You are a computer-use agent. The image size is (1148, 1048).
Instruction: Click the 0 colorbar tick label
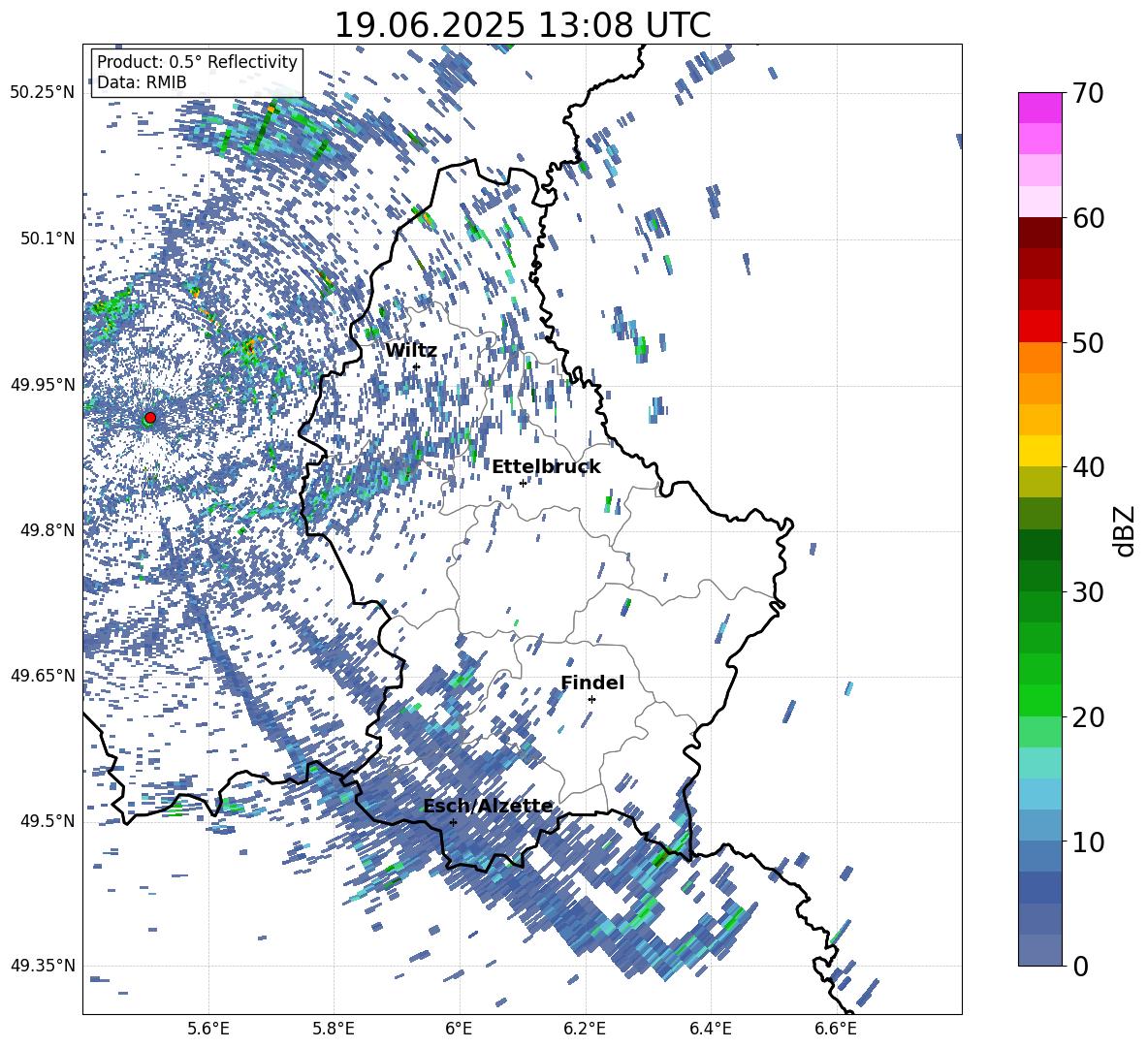click(x=1080, y=966)
